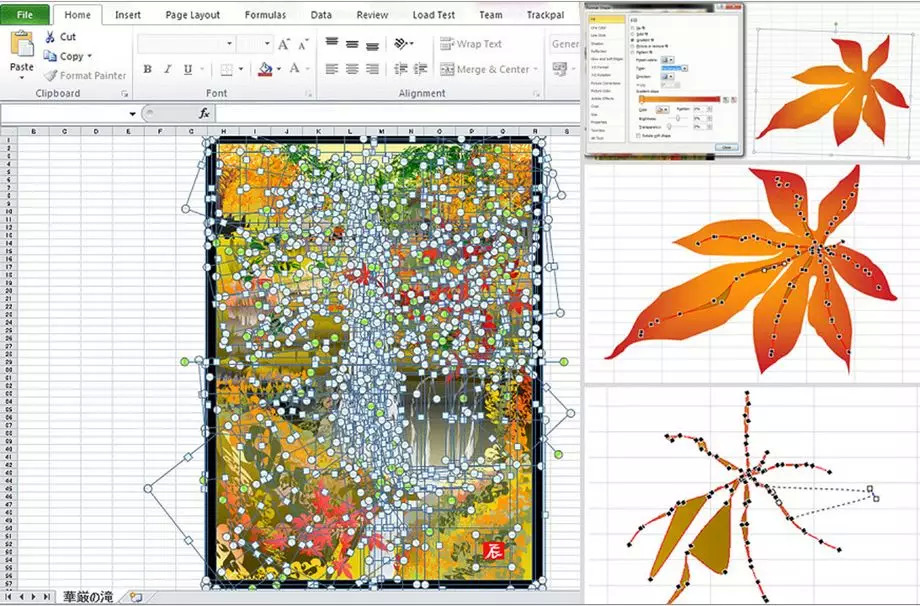Click the text orientation icon

tap(401, 43)
